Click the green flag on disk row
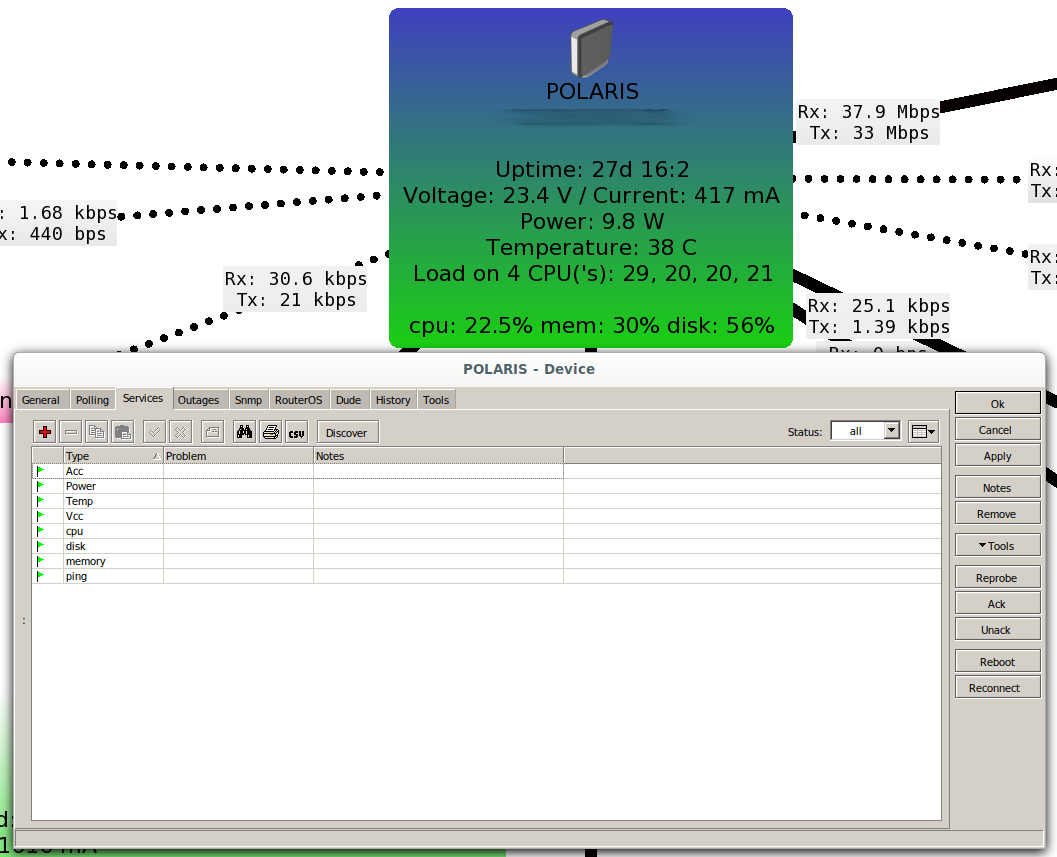 pos(40,545)
